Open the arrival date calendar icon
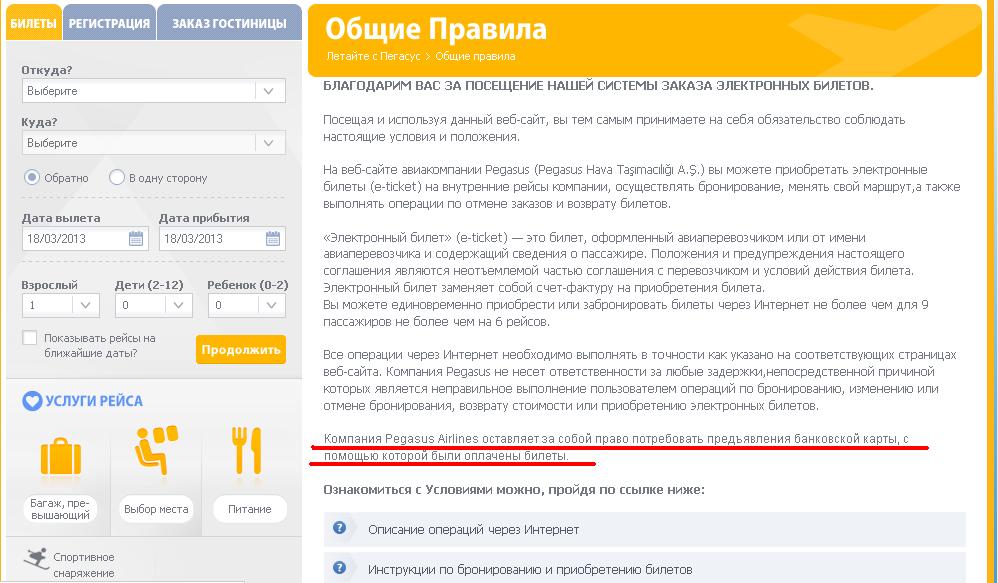This screenshot has width=998, height=583. 273,239
